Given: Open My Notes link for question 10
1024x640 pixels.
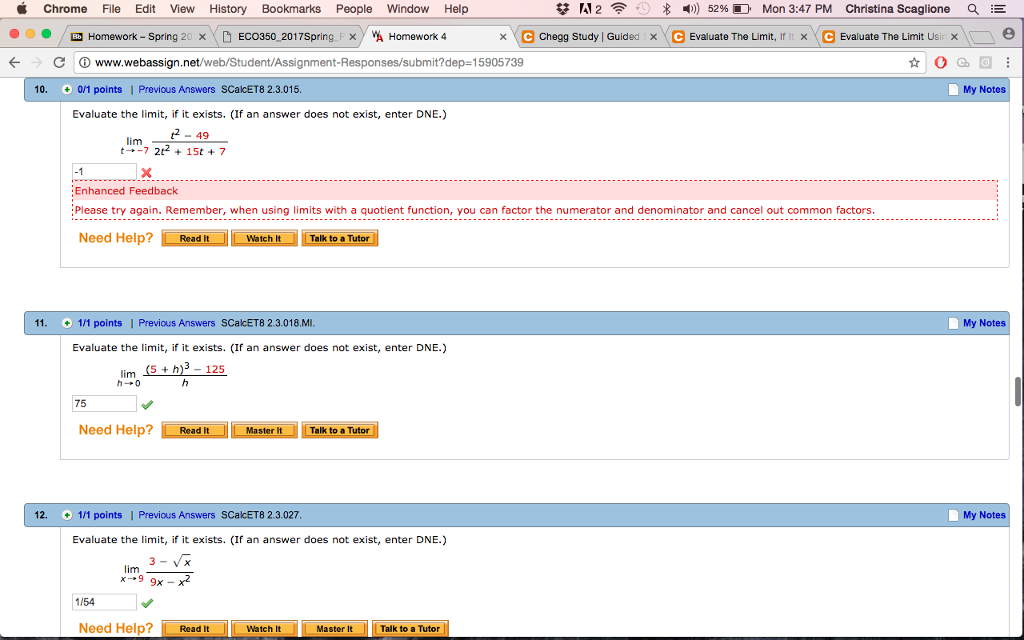Looking at the screenshot, I should pos(984,89).
